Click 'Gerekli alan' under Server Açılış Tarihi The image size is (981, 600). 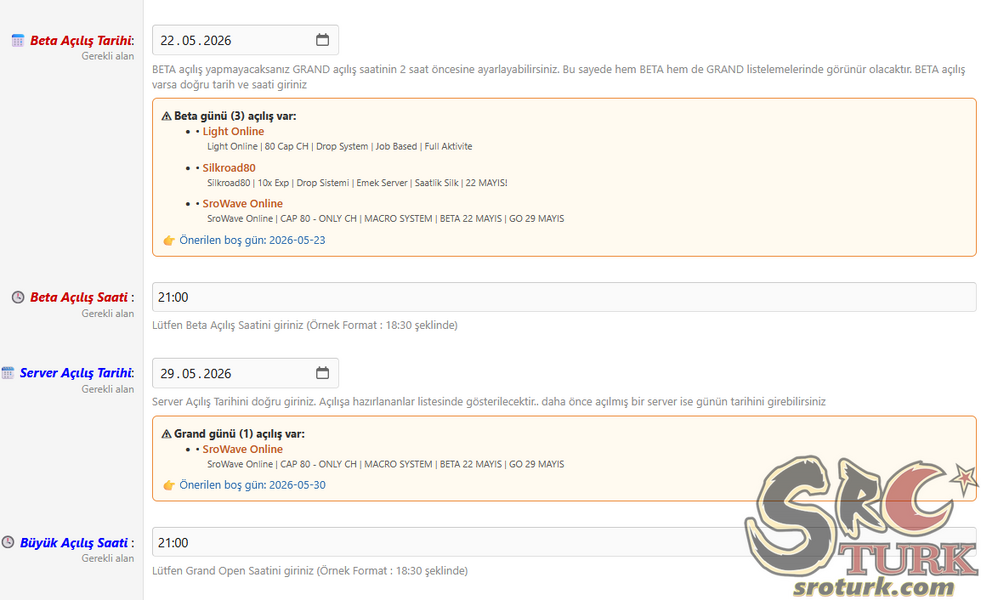click(108, 389)
